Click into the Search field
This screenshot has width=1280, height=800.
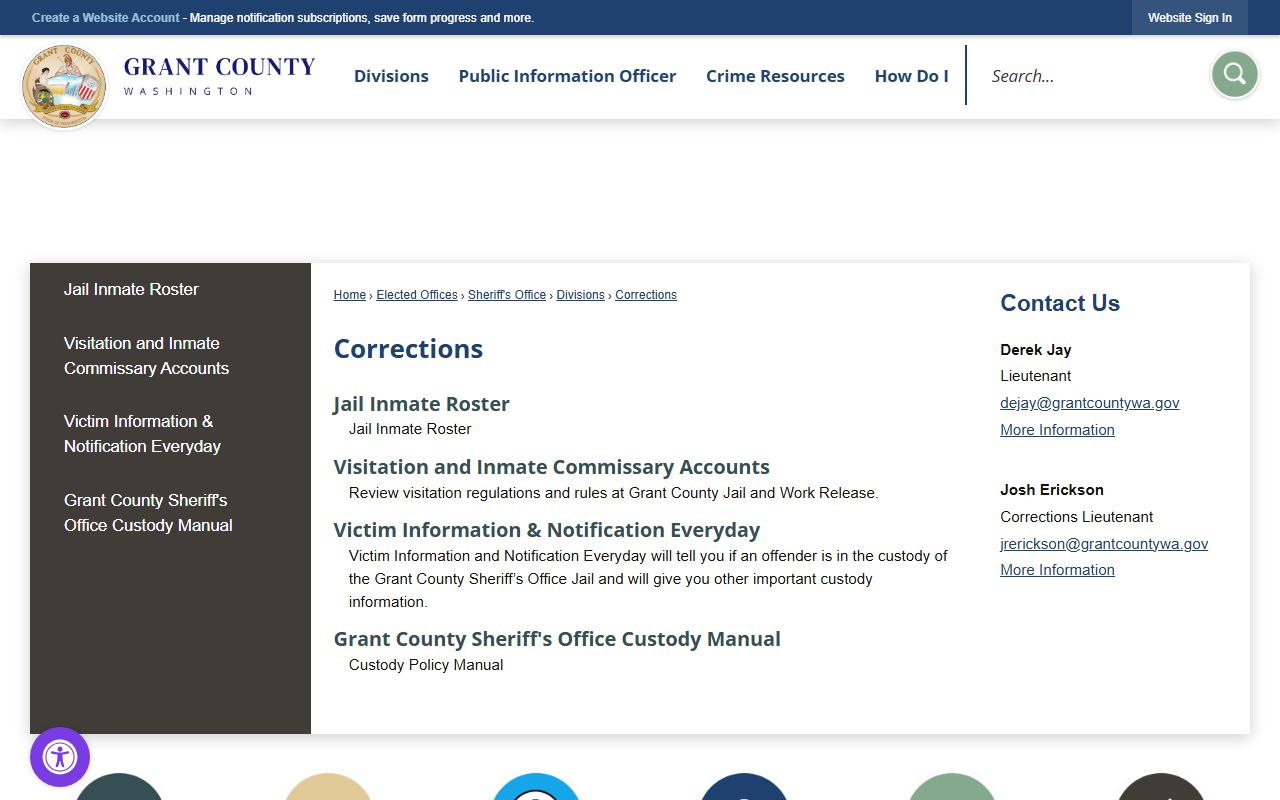point(1090,76)
